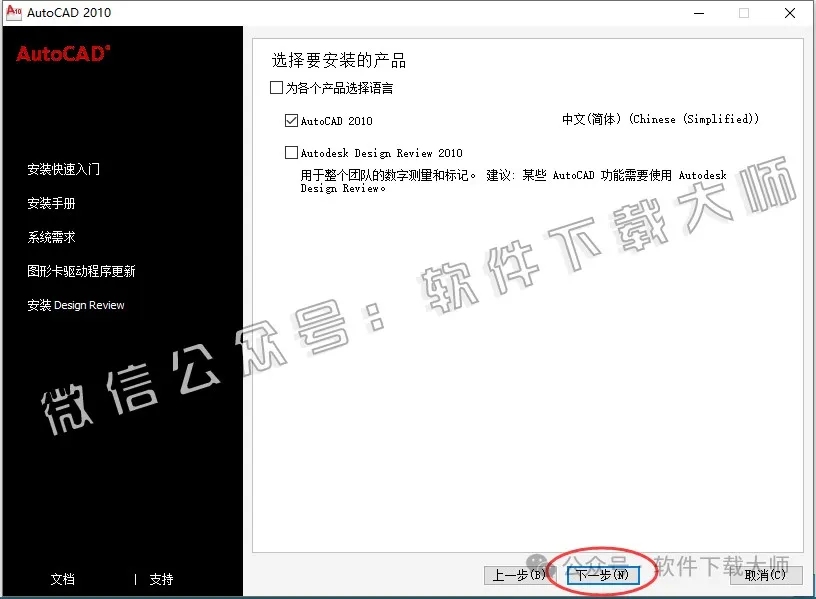Check the Autodesk Design Review 2010 checkbox
This screenshot has height=599, width=816.
coord(291,152)
